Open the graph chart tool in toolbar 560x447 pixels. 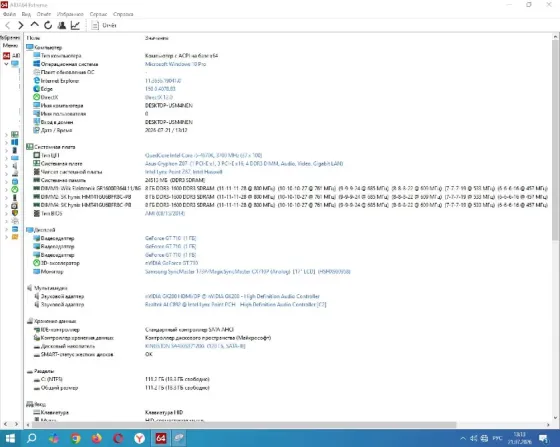click(x=75, y=25)
